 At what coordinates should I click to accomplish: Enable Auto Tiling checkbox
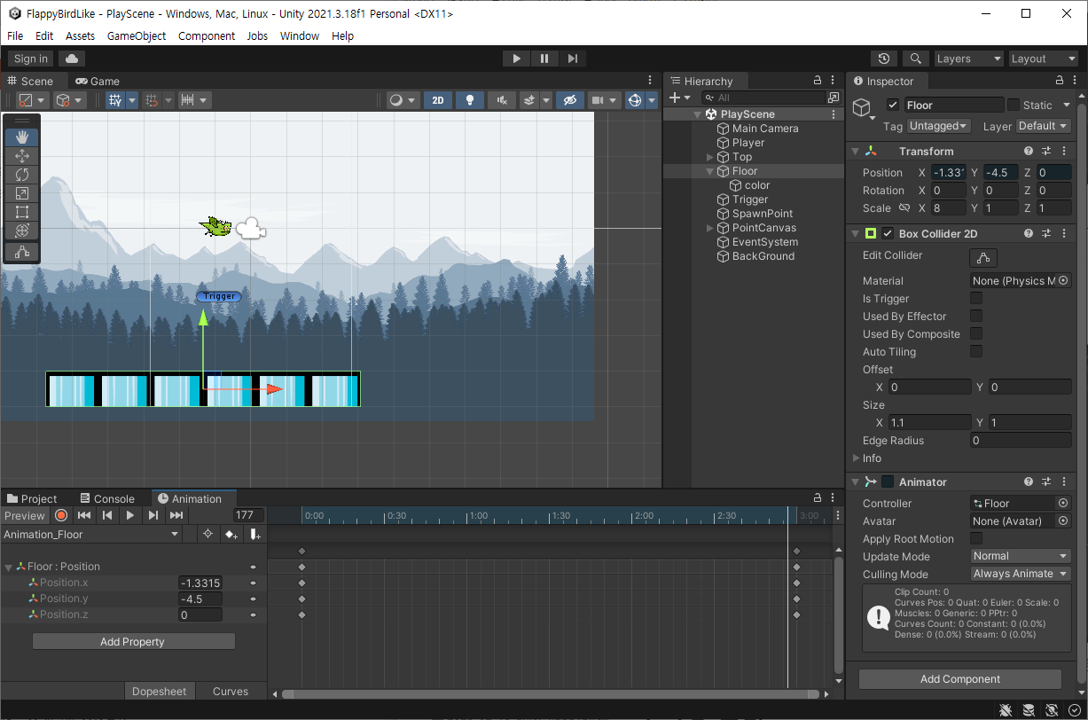(x=976, y=352)
